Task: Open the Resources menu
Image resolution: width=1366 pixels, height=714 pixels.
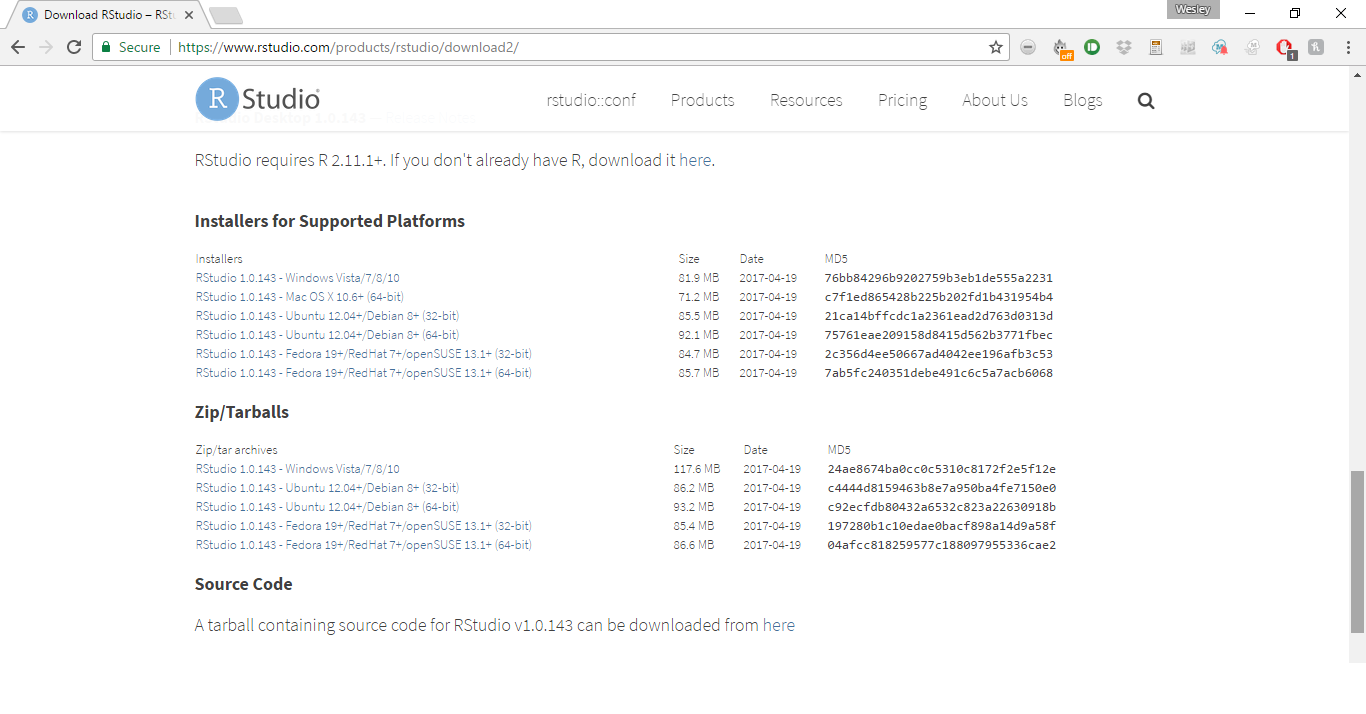Action: [x=806, y=100]
